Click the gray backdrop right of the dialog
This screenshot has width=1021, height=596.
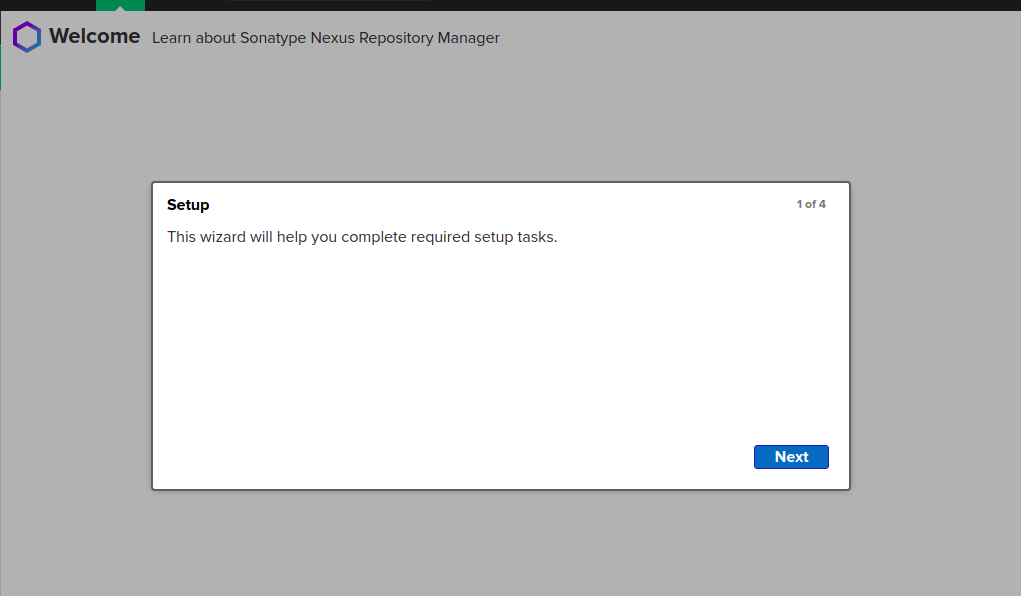click(936, 335)
